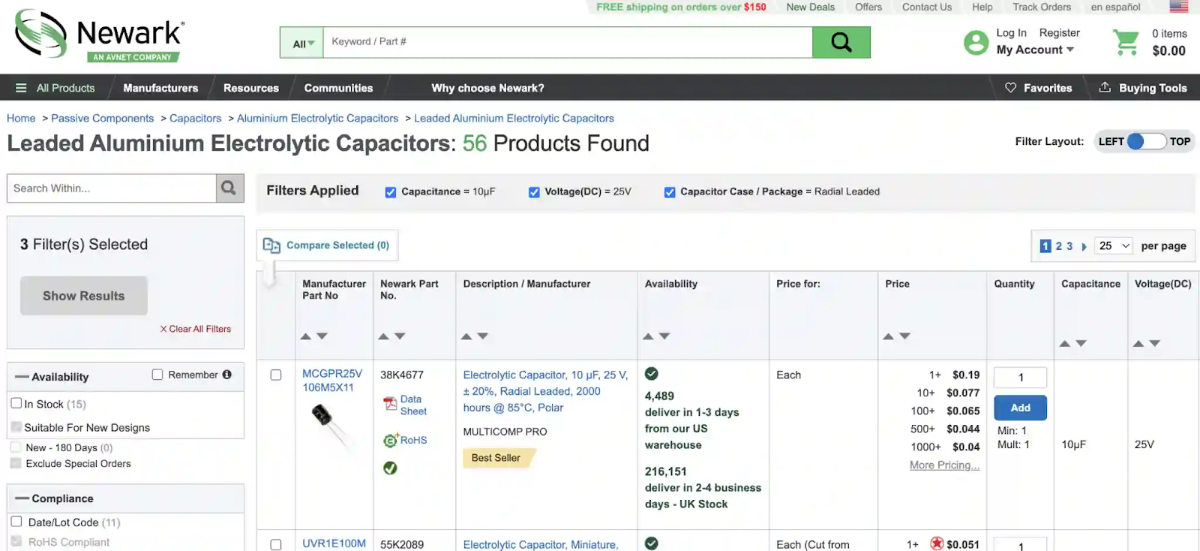
Task: Click the New Deals link
Action: (810, 7)
